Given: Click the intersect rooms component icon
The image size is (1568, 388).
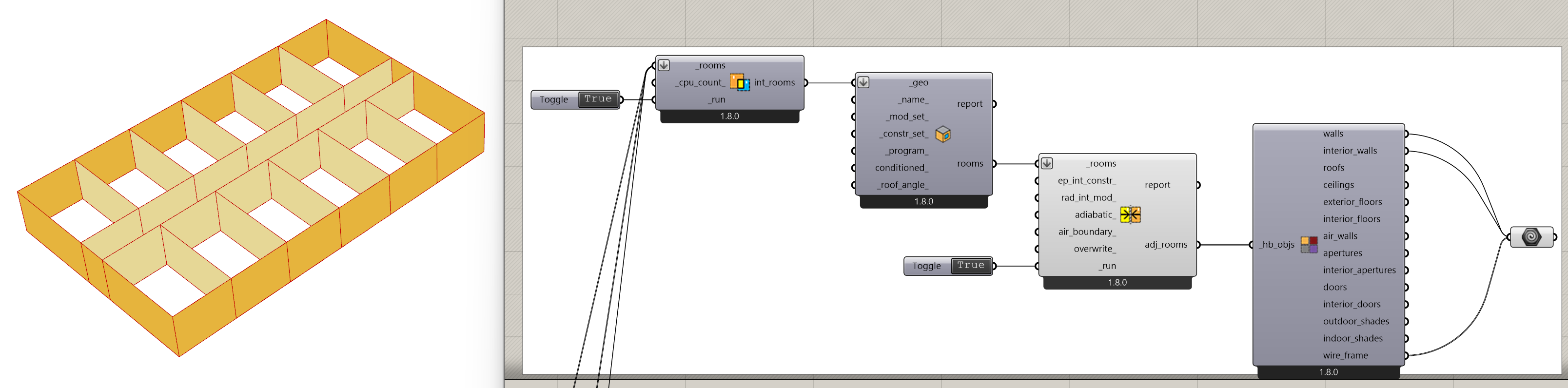Looking at the screenshot, I should tap(740, 82).
